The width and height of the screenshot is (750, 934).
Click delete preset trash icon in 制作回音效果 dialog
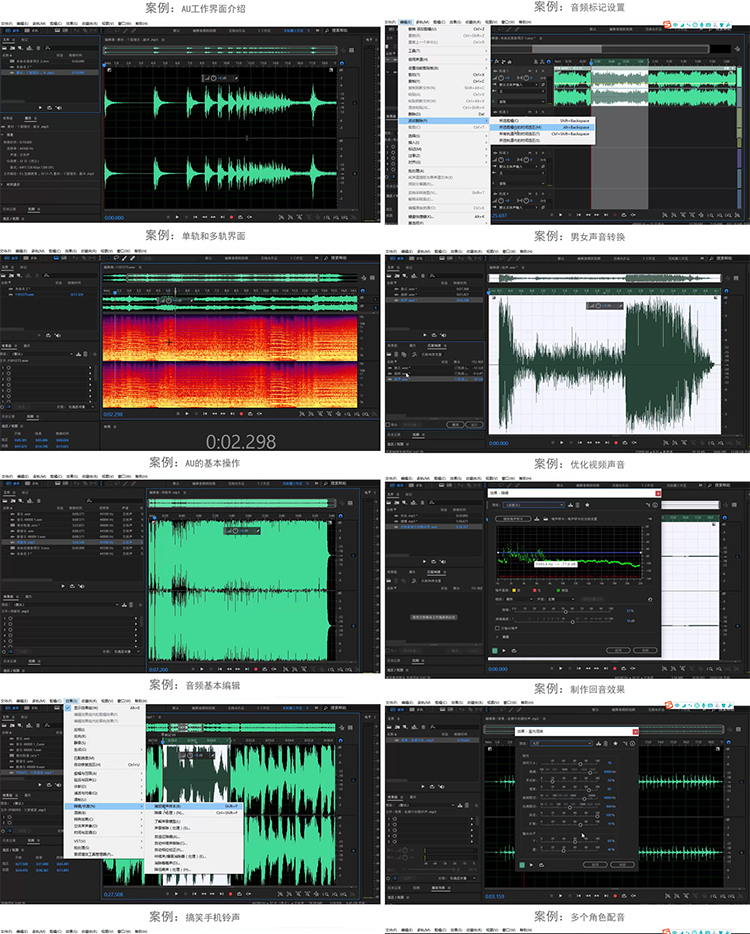click(606, 743)
